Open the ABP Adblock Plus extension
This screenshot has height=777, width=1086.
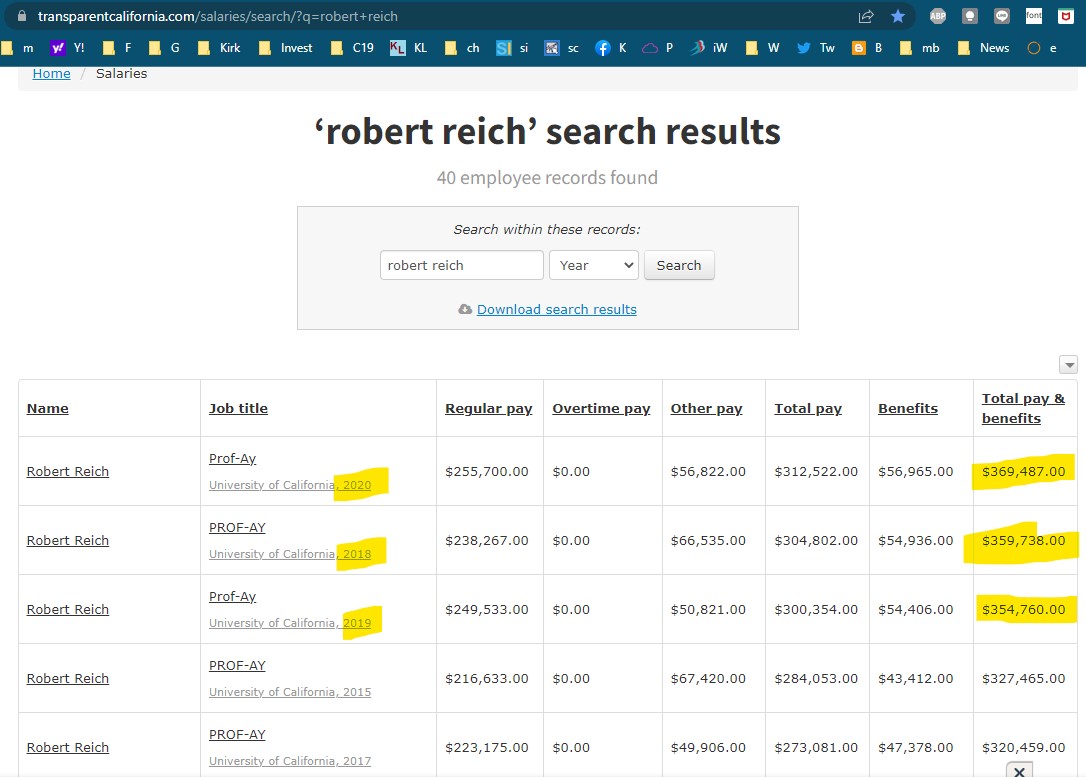(x=937, y=16)
